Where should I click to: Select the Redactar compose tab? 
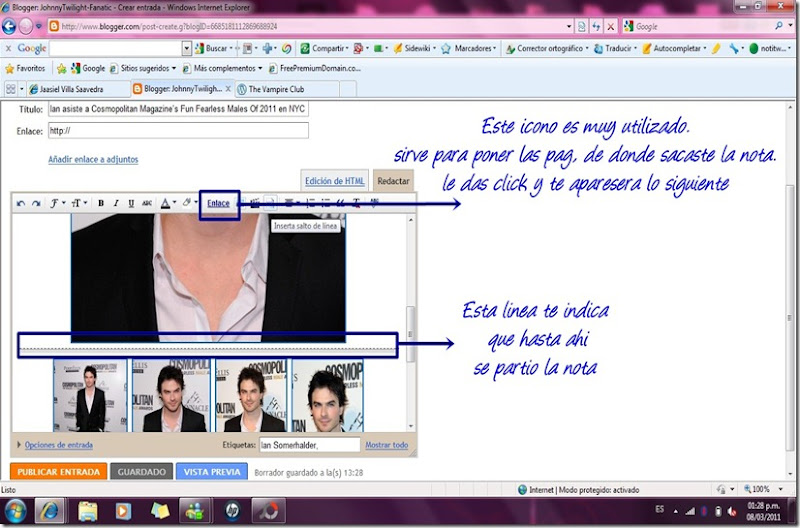(x=393, y=181)
